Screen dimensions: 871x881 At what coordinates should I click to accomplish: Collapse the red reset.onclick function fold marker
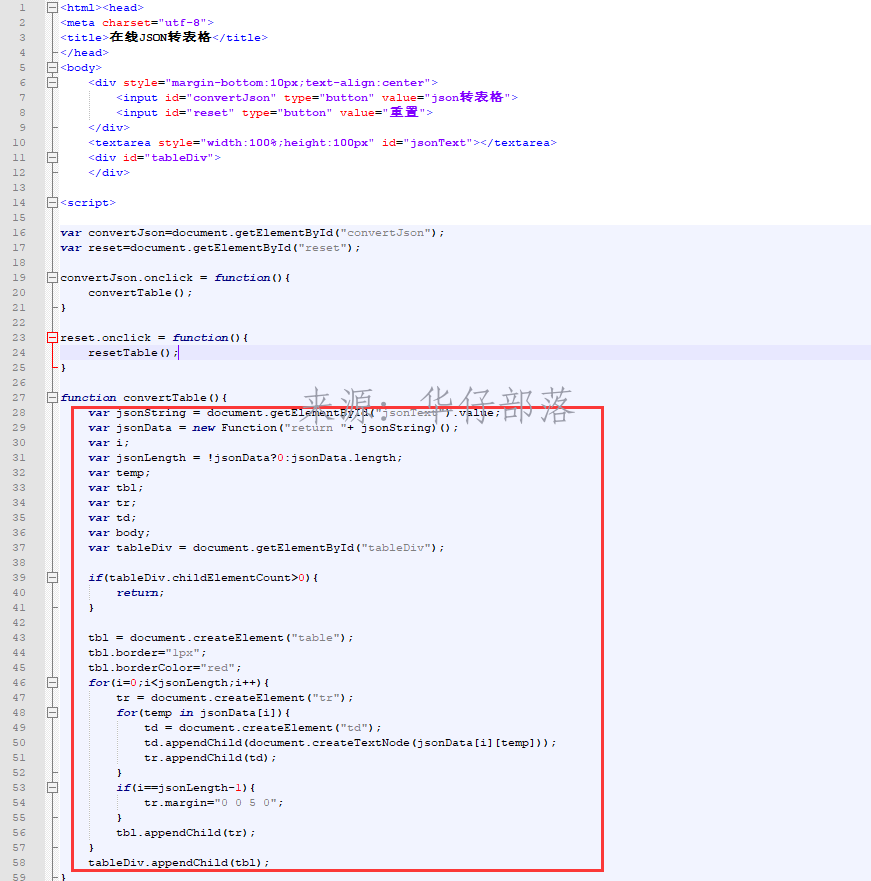tap(52, 338)
